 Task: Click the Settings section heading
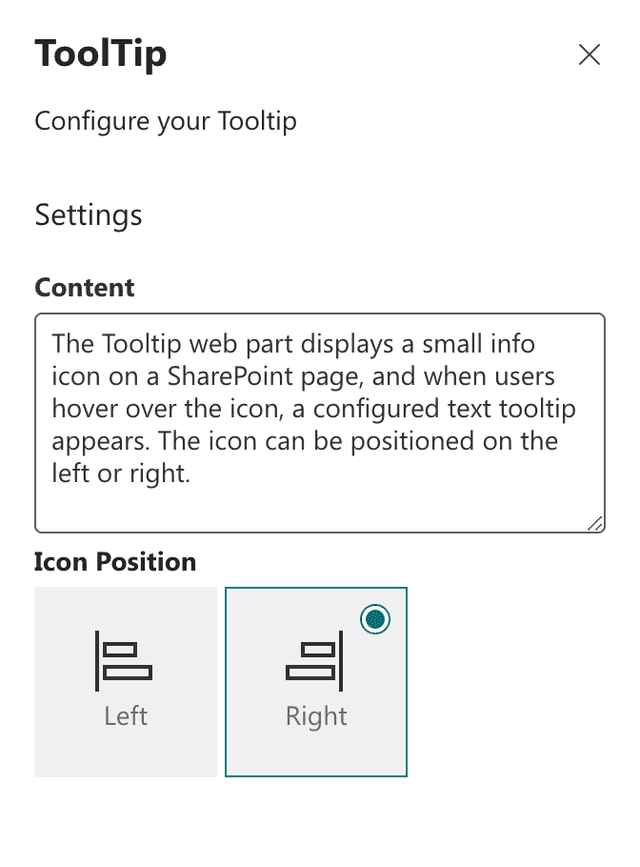88,215
